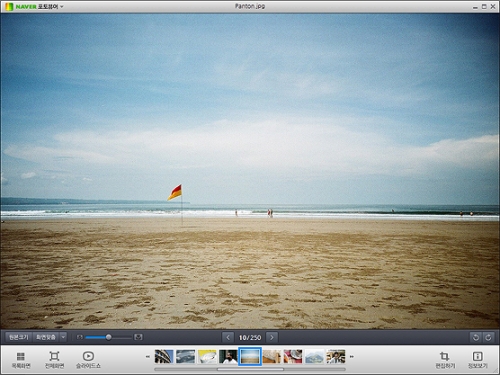This screenshot has height=375, width=500.
Task: Select original size (원본크기) button
Action: tap(19, 337)
